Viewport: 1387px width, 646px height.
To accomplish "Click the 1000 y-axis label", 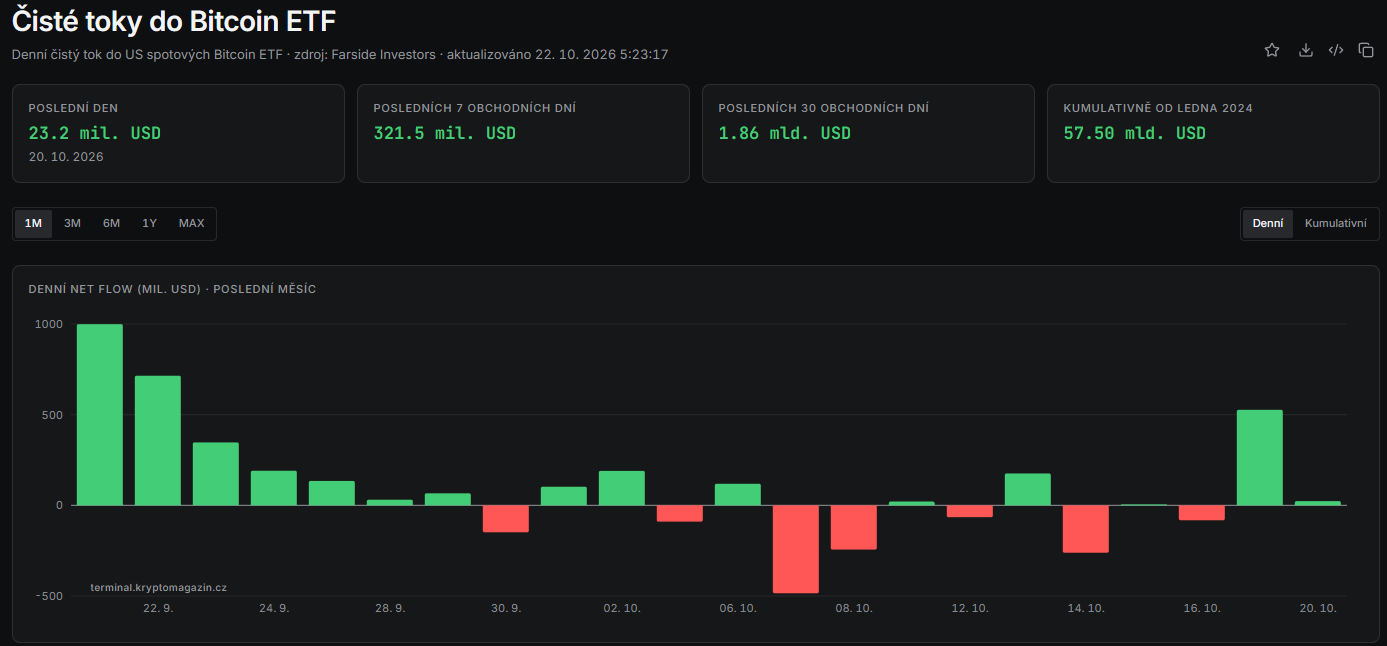I will pos(48,324).
